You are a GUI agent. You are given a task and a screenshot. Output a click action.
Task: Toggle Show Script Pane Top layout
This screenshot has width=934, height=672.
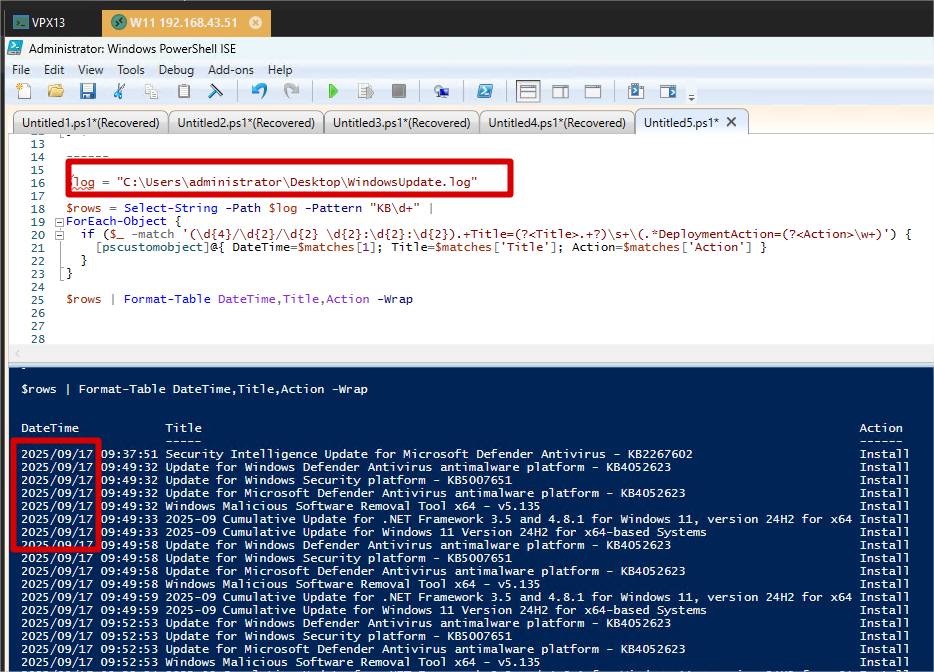point(528,92)
